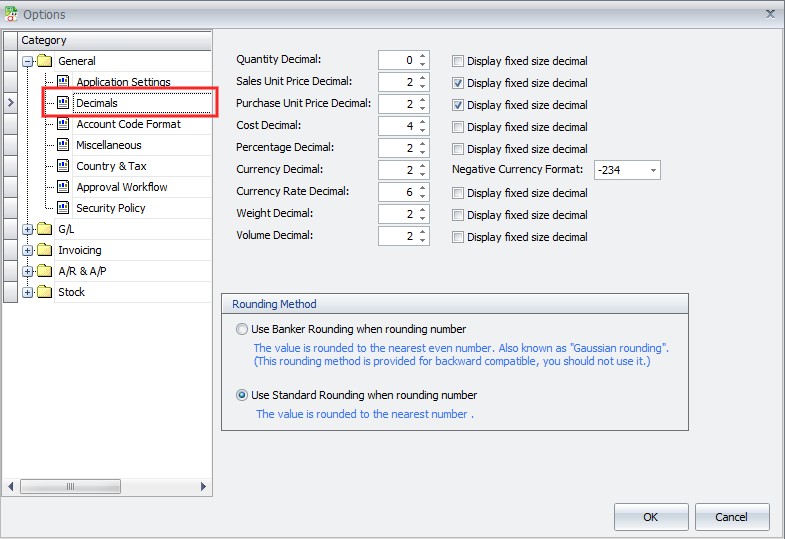Click the Security Policy icon

click(63, 208)
